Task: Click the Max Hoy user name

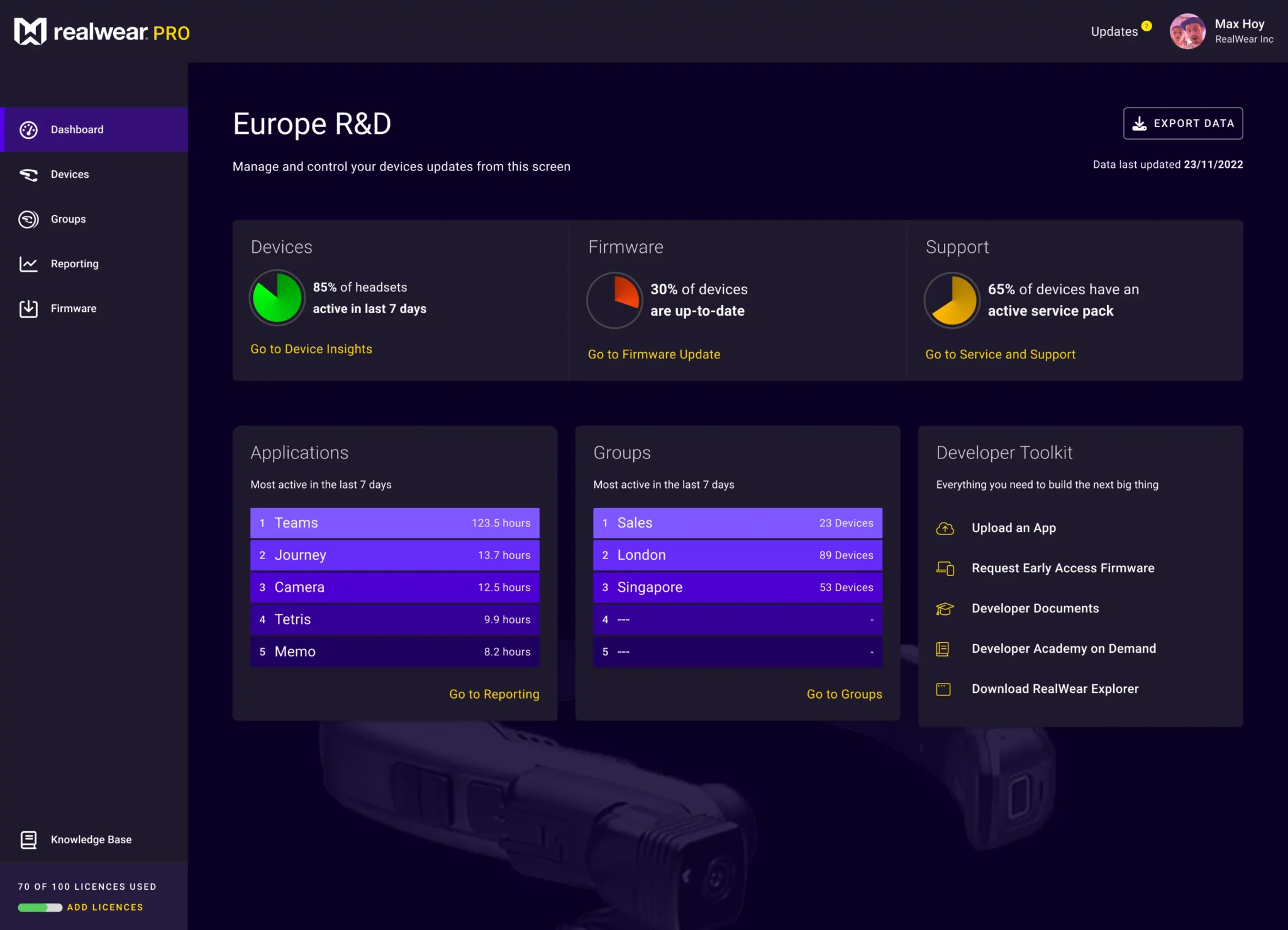Action: click(1240, 24)
